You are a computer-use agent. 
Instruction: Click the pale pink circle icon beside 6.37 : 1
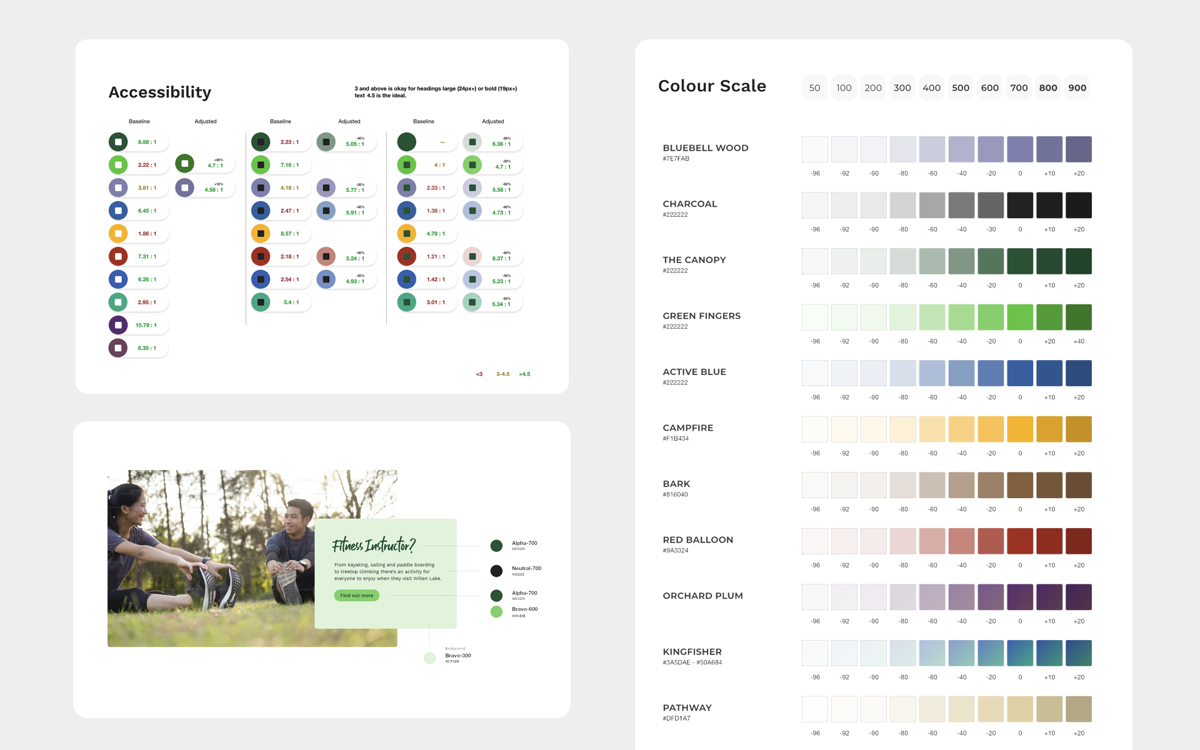point(472,257)
